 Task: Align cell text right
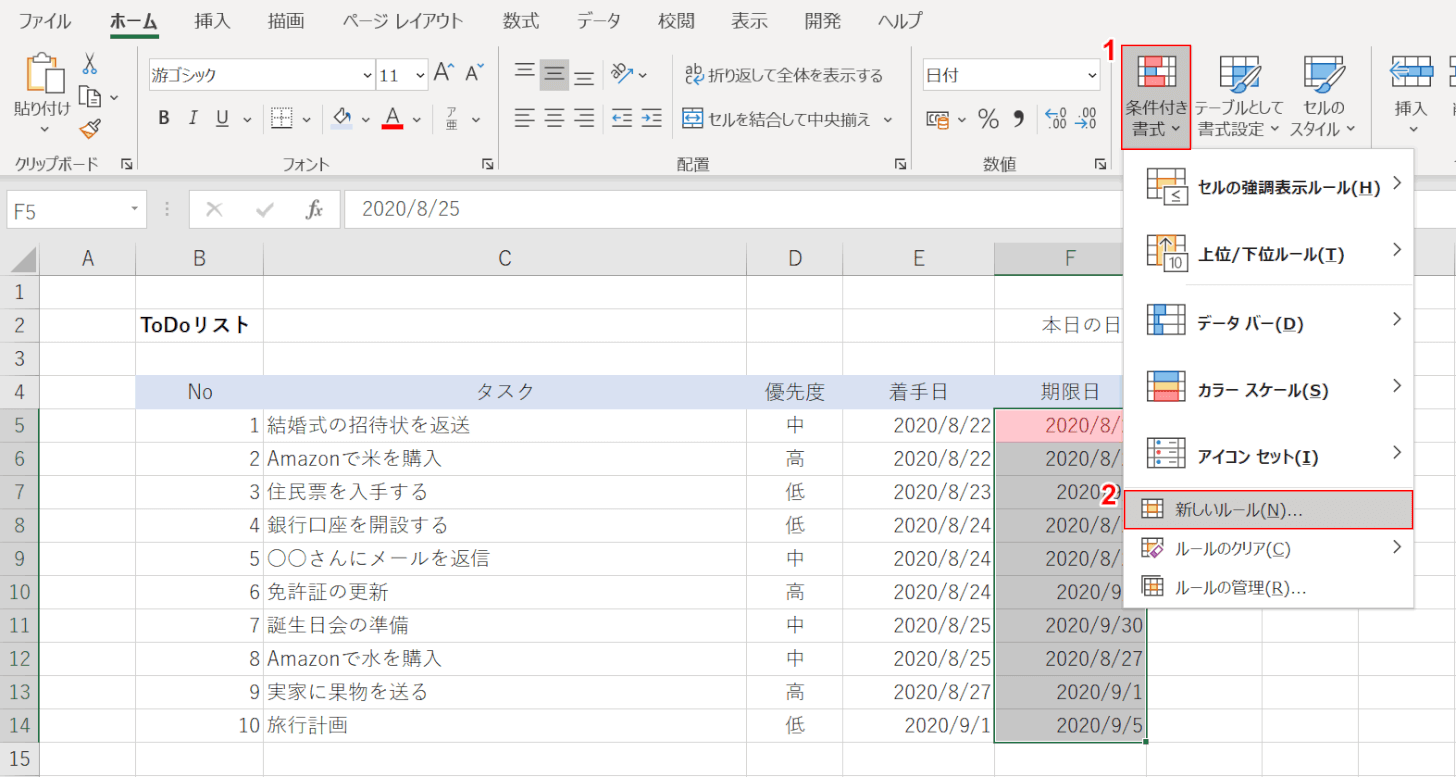pyautogui.click(x=585, y=119)
